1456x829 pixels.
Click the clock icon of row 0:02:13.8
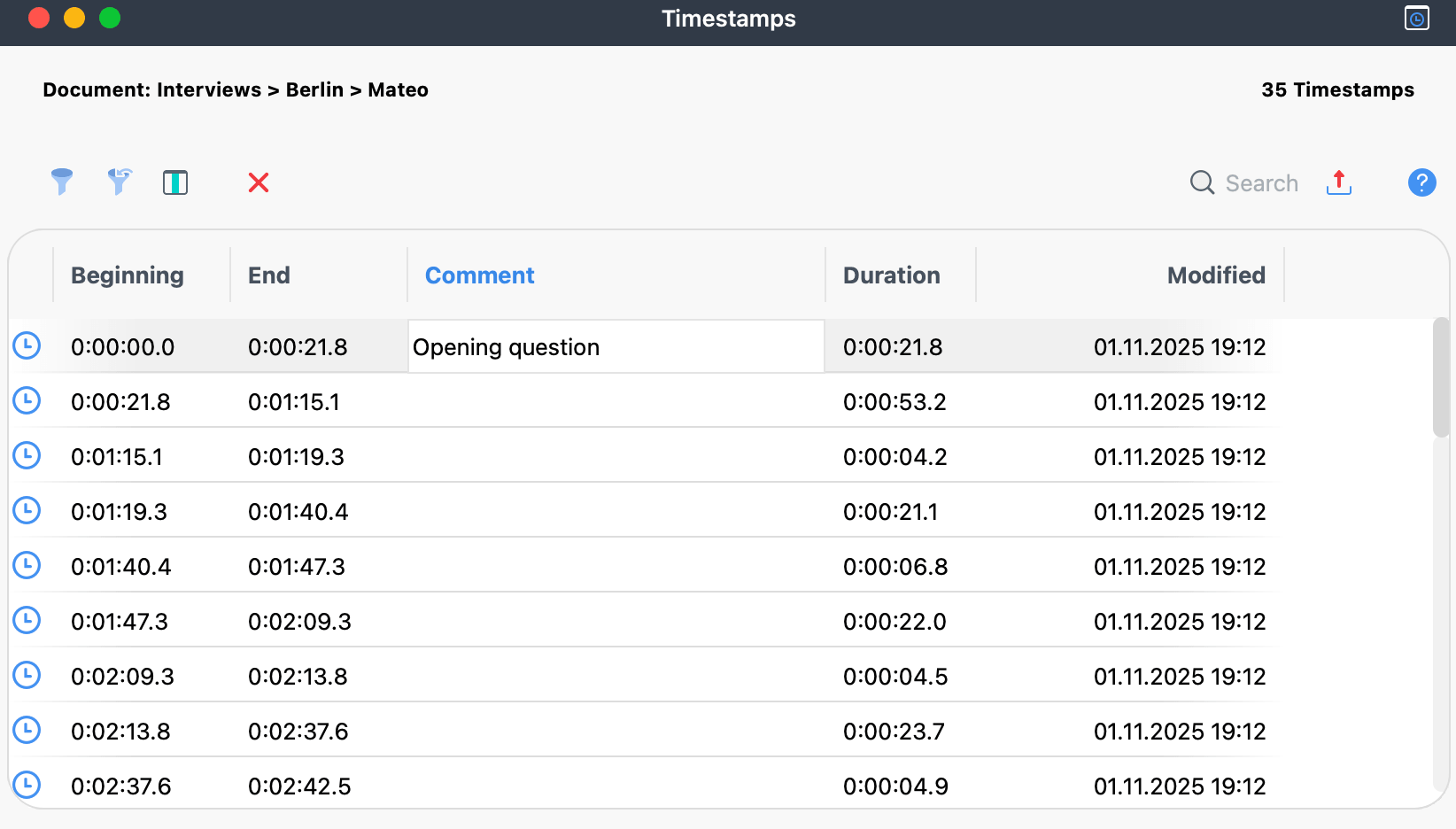(27, 730)
